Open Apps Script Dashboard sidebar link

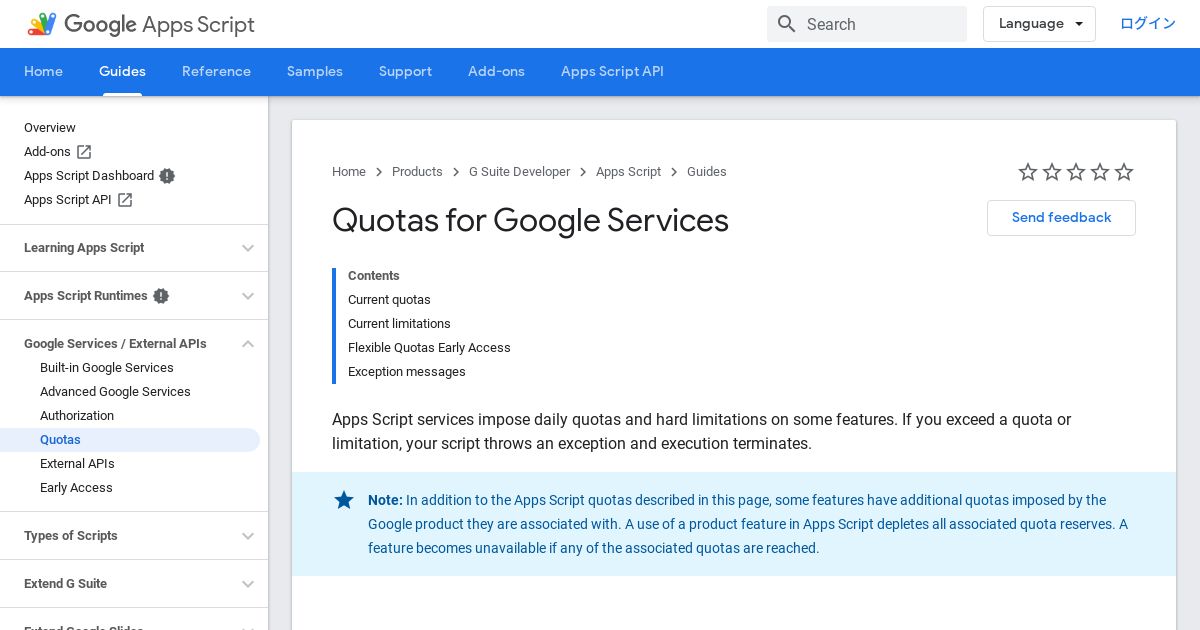coord(89,176)
